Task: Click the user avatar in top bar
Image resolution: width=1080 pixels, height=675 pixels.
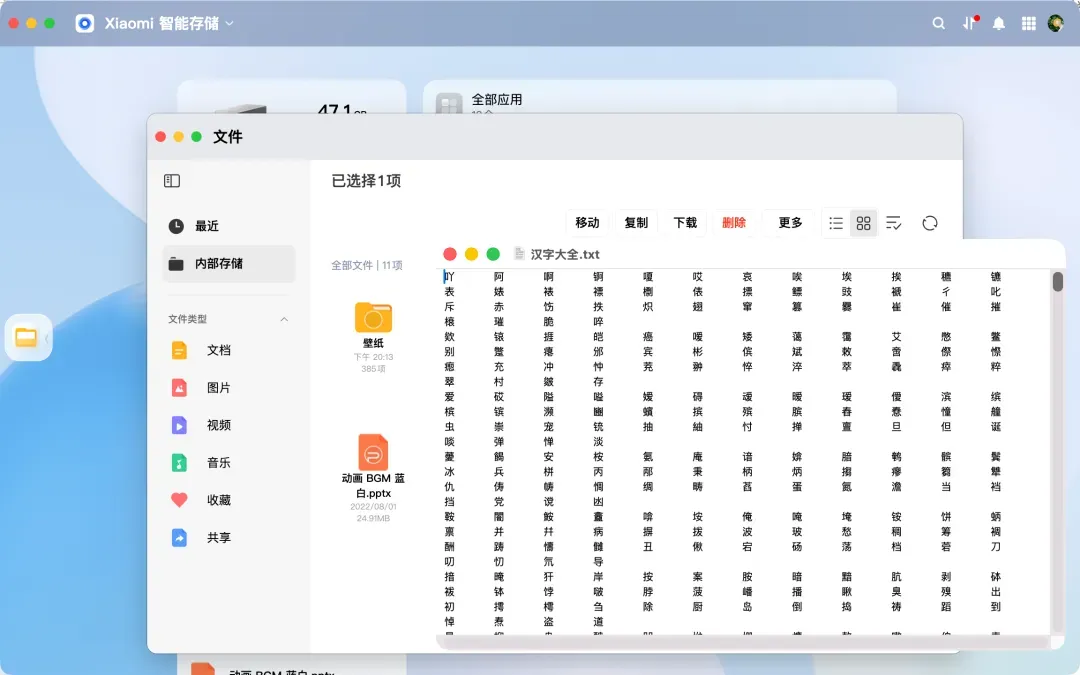Action: click(x=1055, y=23)
